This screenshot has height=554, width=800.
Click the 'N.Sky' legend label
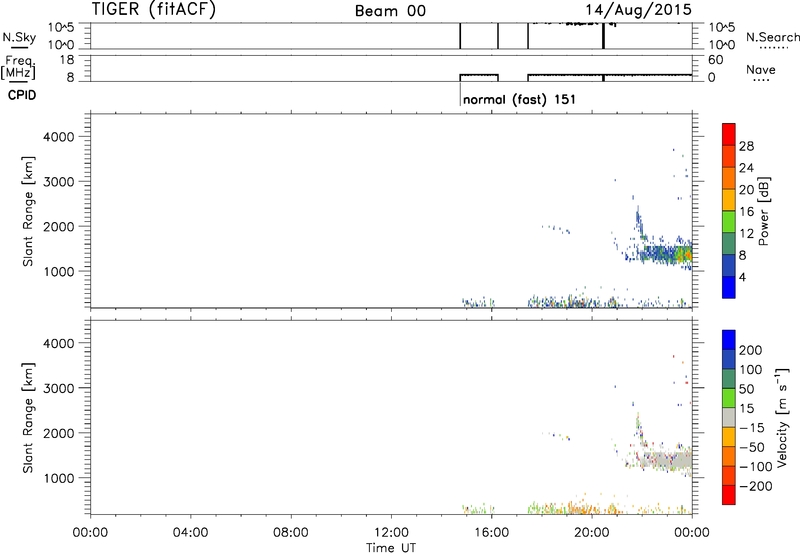[19, 37]
